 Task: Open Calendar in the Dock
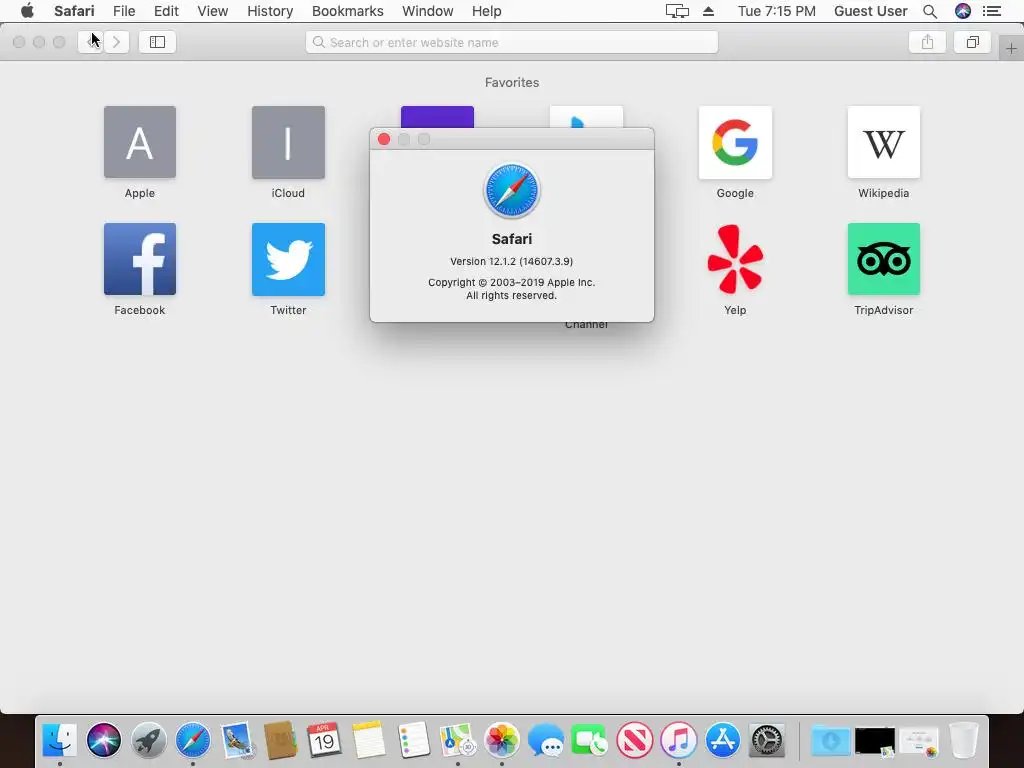(x=324, y=740)
